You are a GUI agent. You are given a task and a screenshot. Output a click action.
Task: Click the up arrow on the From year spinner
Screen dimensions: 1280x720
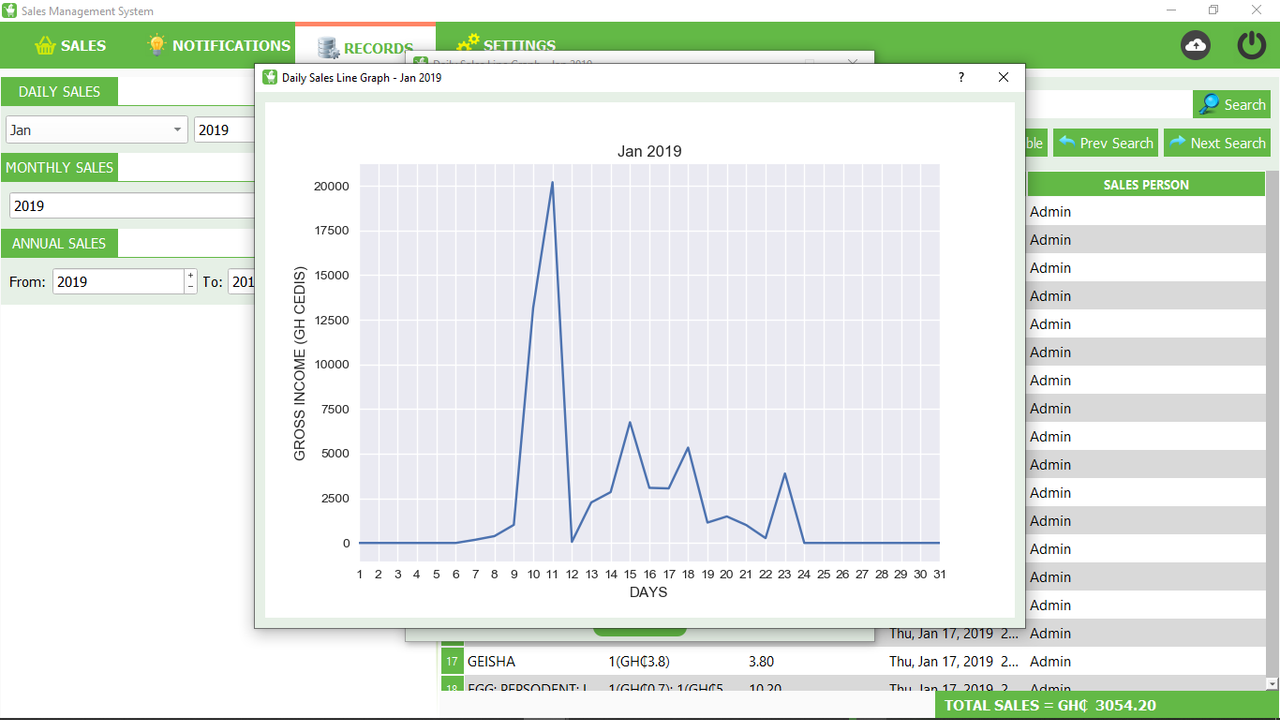(189, 274)
